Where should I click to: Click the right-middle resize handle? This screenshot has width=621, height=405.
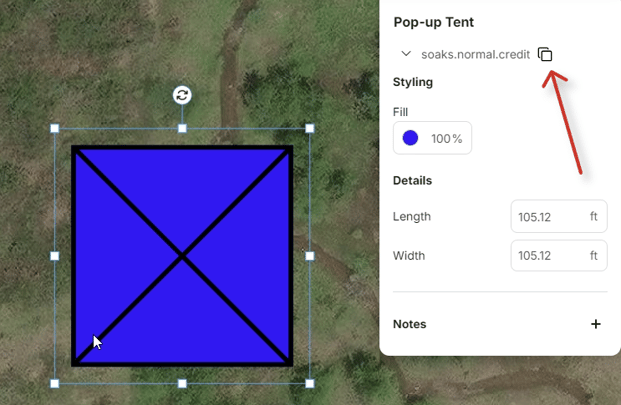click(310, 256)
